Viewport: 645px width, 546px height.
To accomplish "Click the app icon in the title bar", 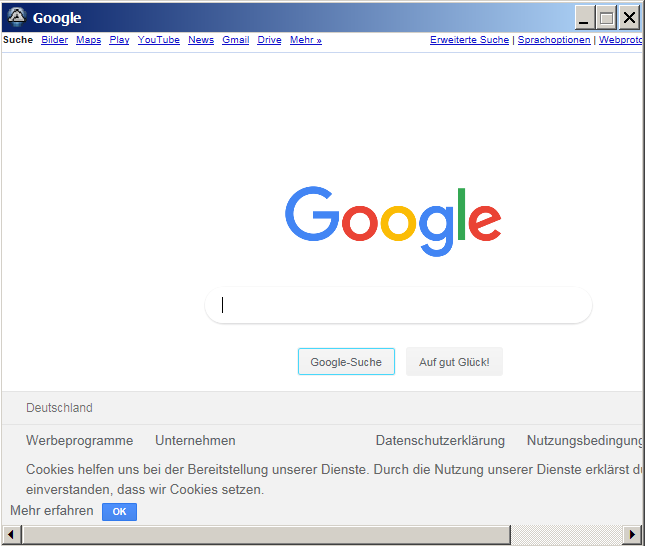I will point(16,17).
